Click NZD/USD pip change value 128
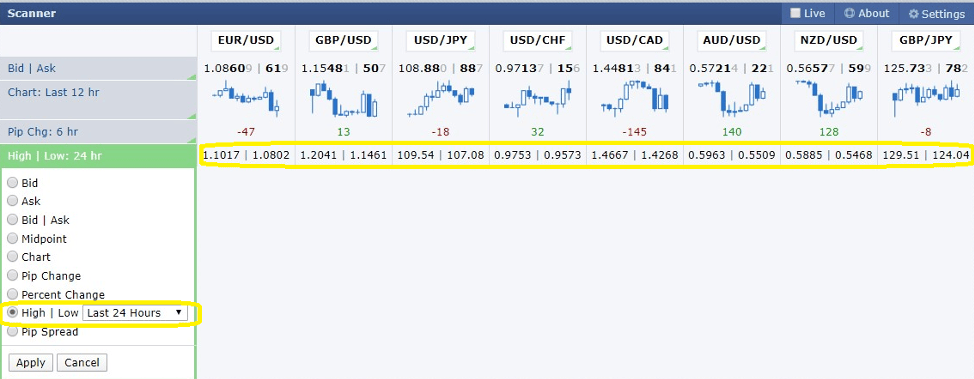 [829, 132]
